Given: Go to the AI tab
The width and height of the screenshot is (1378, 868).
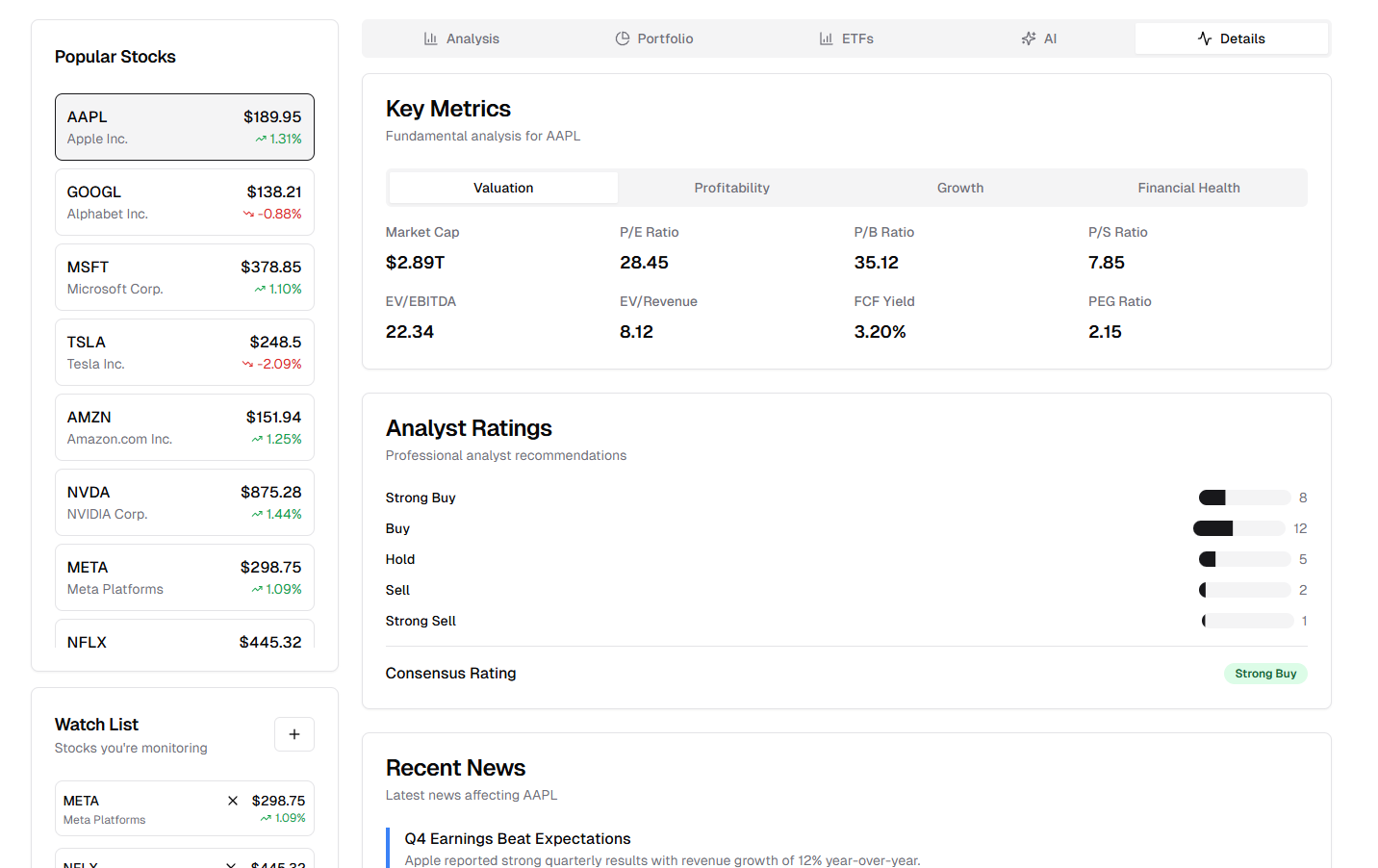Looking at the screenshot, I should click(x=1038, y=38).
